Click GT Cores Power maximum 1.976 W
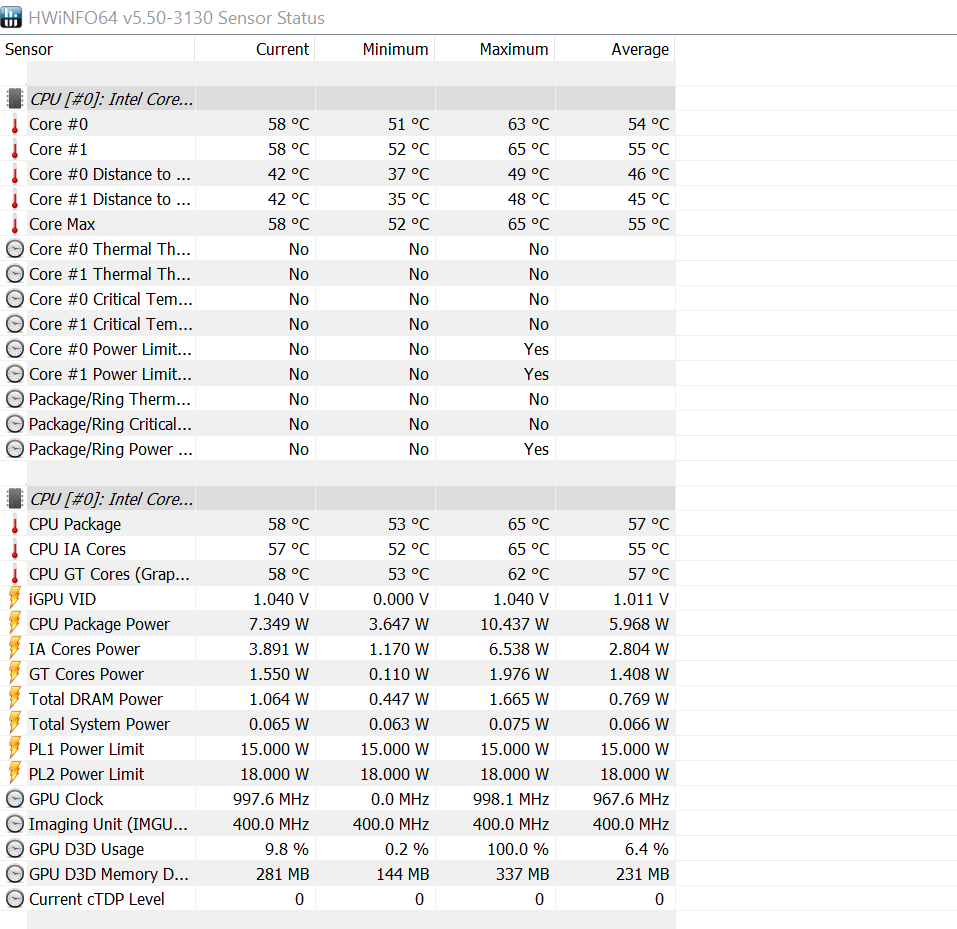The width and height of the screenshot is (957, 929). click(519, 674)
